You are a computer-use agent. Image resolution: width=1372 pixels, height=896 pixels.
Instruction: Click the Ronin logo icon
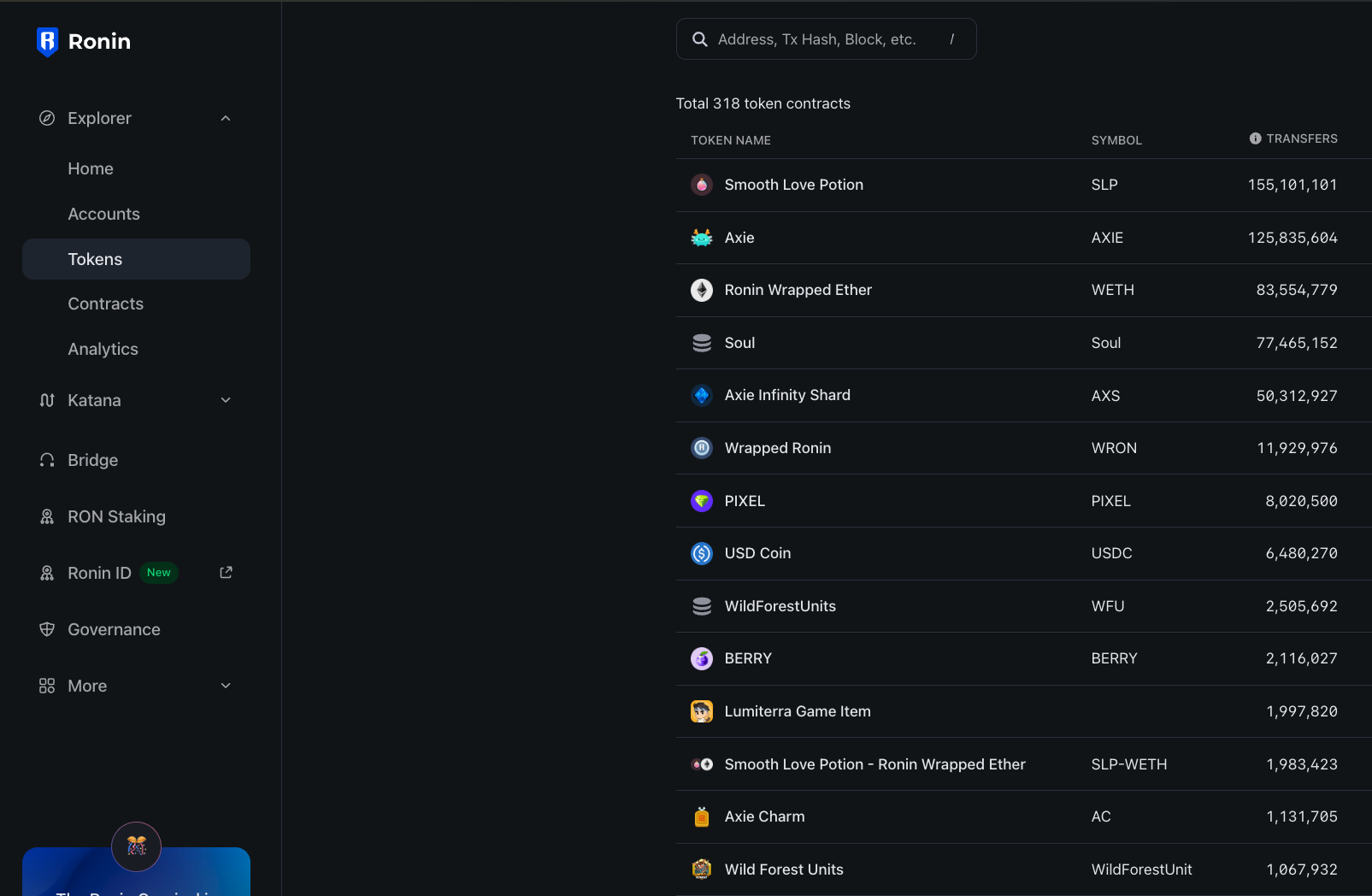[48, 42]
